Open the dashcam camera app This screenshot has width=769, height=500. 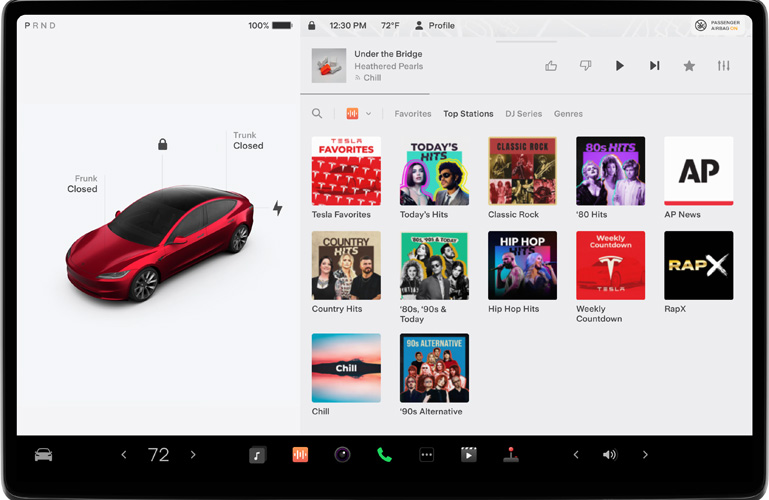click(x=342, y=455)
